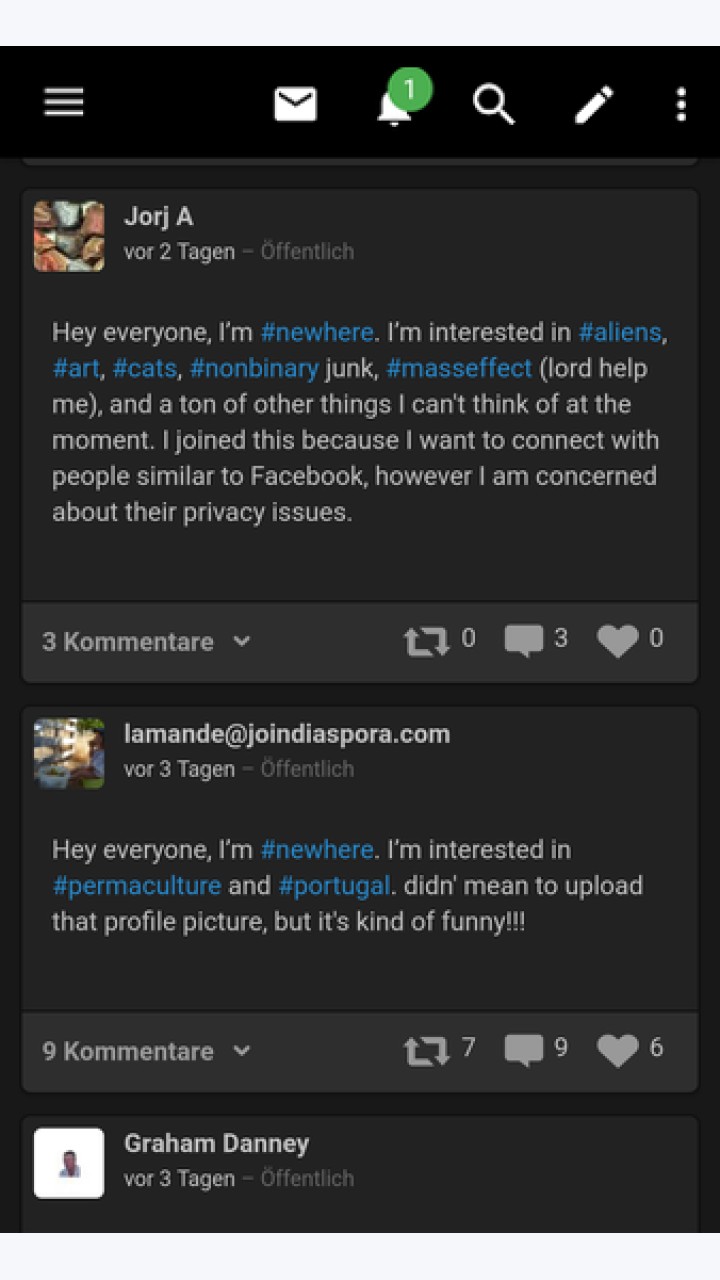Open comment bubble on Jorj A's post

[524, 641]
